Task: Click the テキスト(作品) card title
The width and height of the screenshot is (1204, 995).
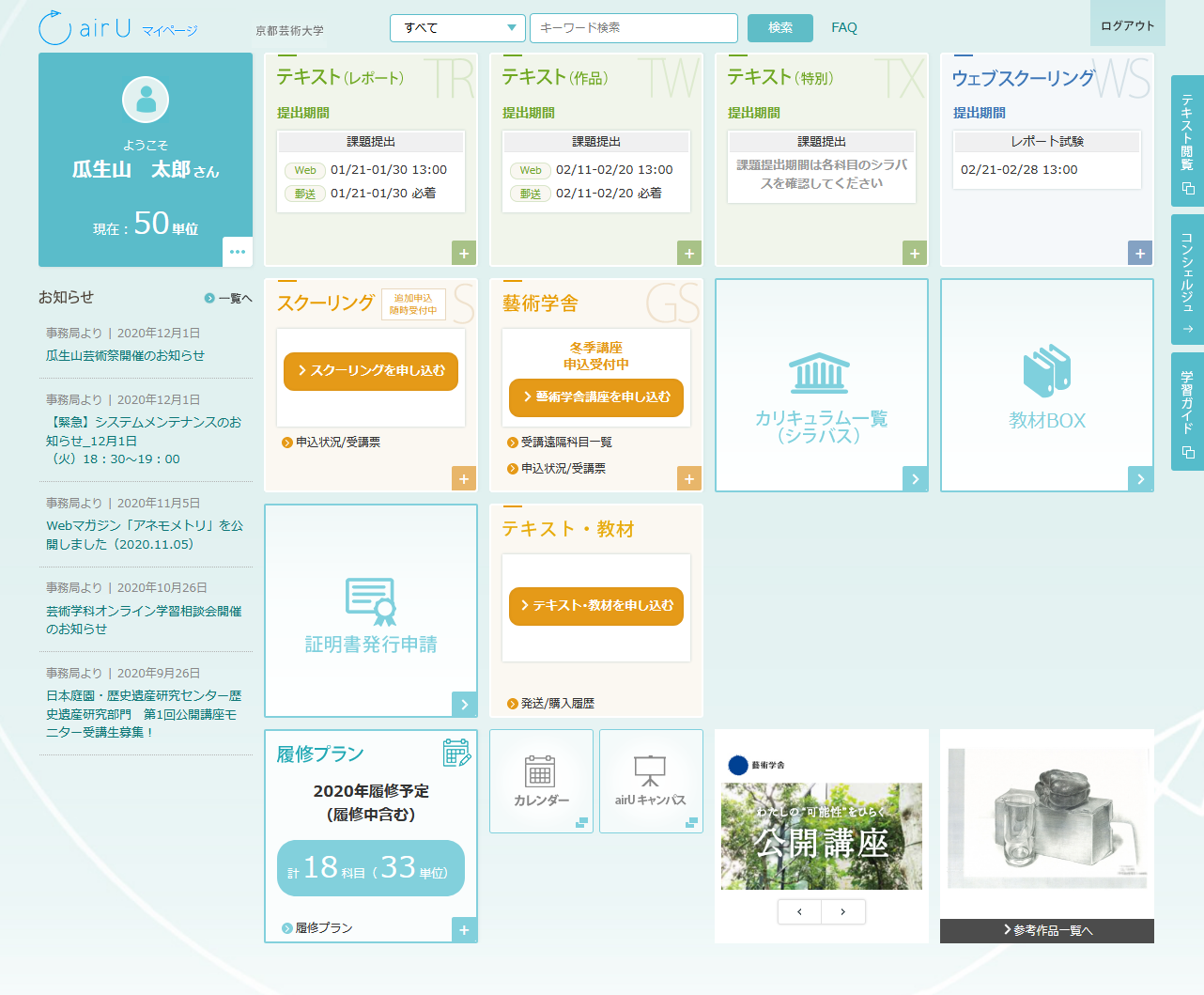Action: click(x=555, y=77)
